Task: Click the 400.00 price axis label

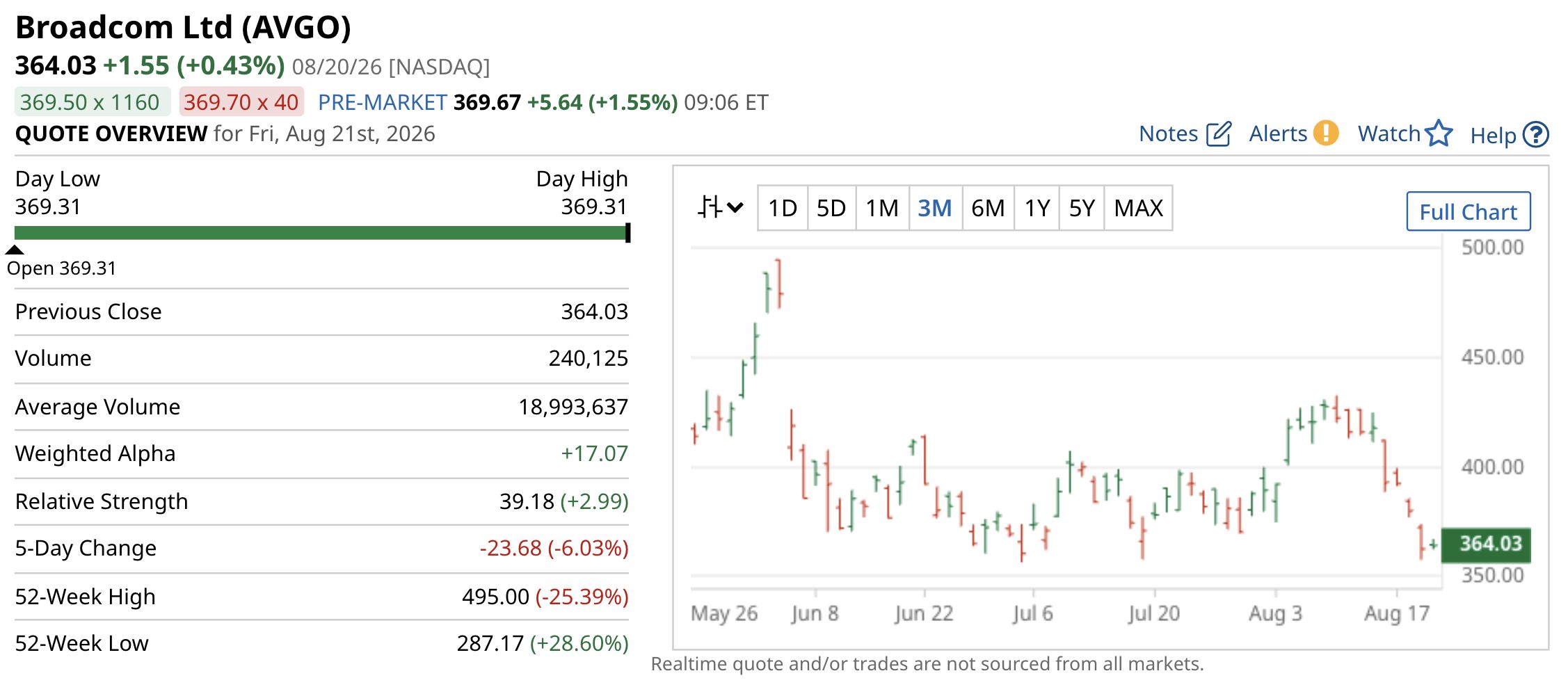Action: click(x=1492, y=467)
